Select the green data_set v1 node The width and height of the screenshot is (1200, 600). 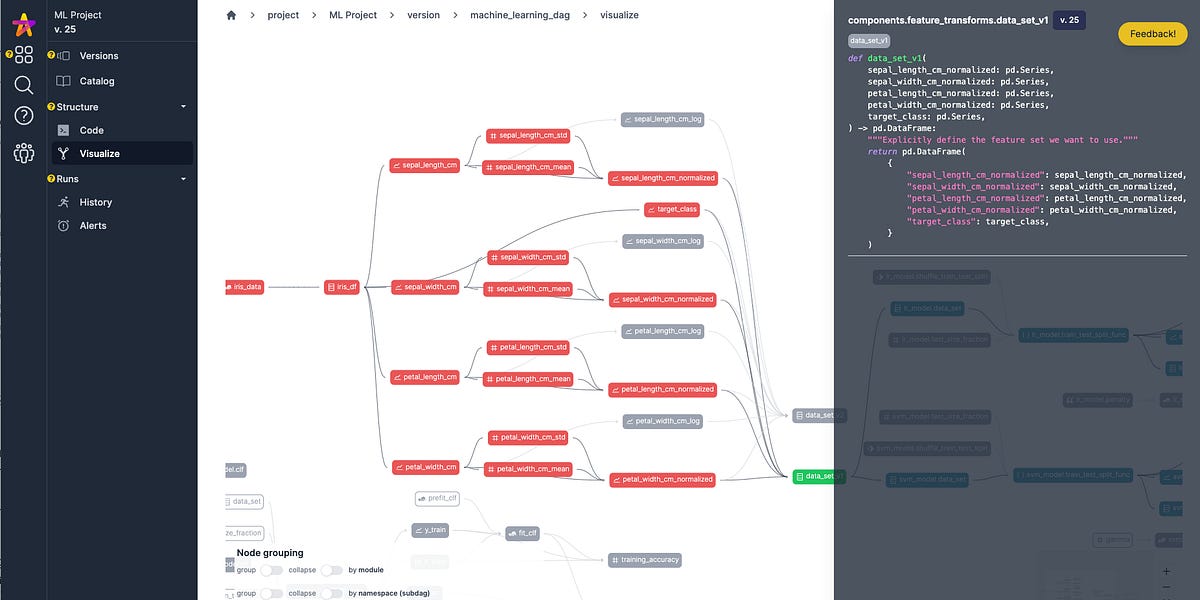click(x=818, y=477)
